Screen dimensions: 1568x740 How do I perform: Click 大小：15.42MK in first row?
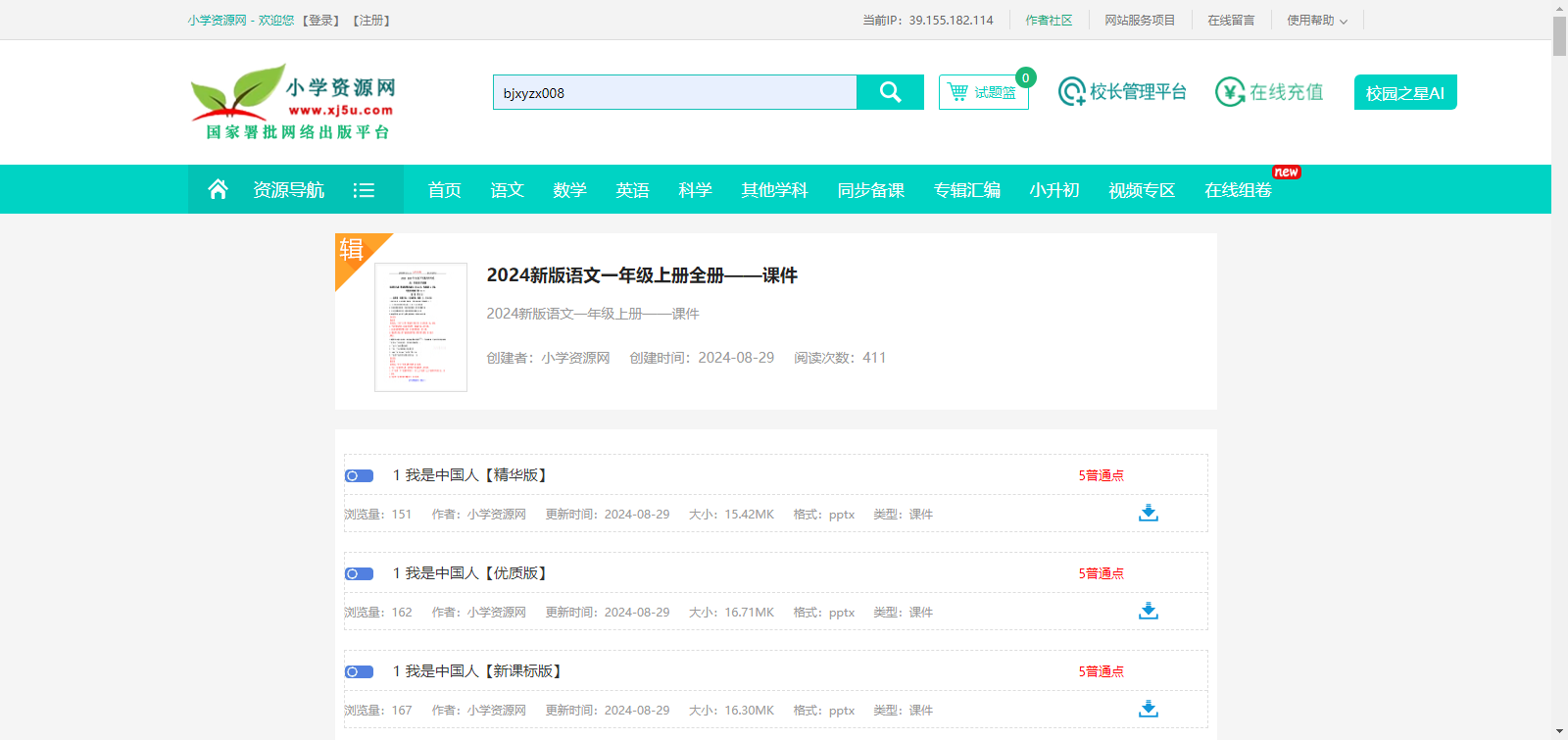pyautogui.click(x=731, y=515)
